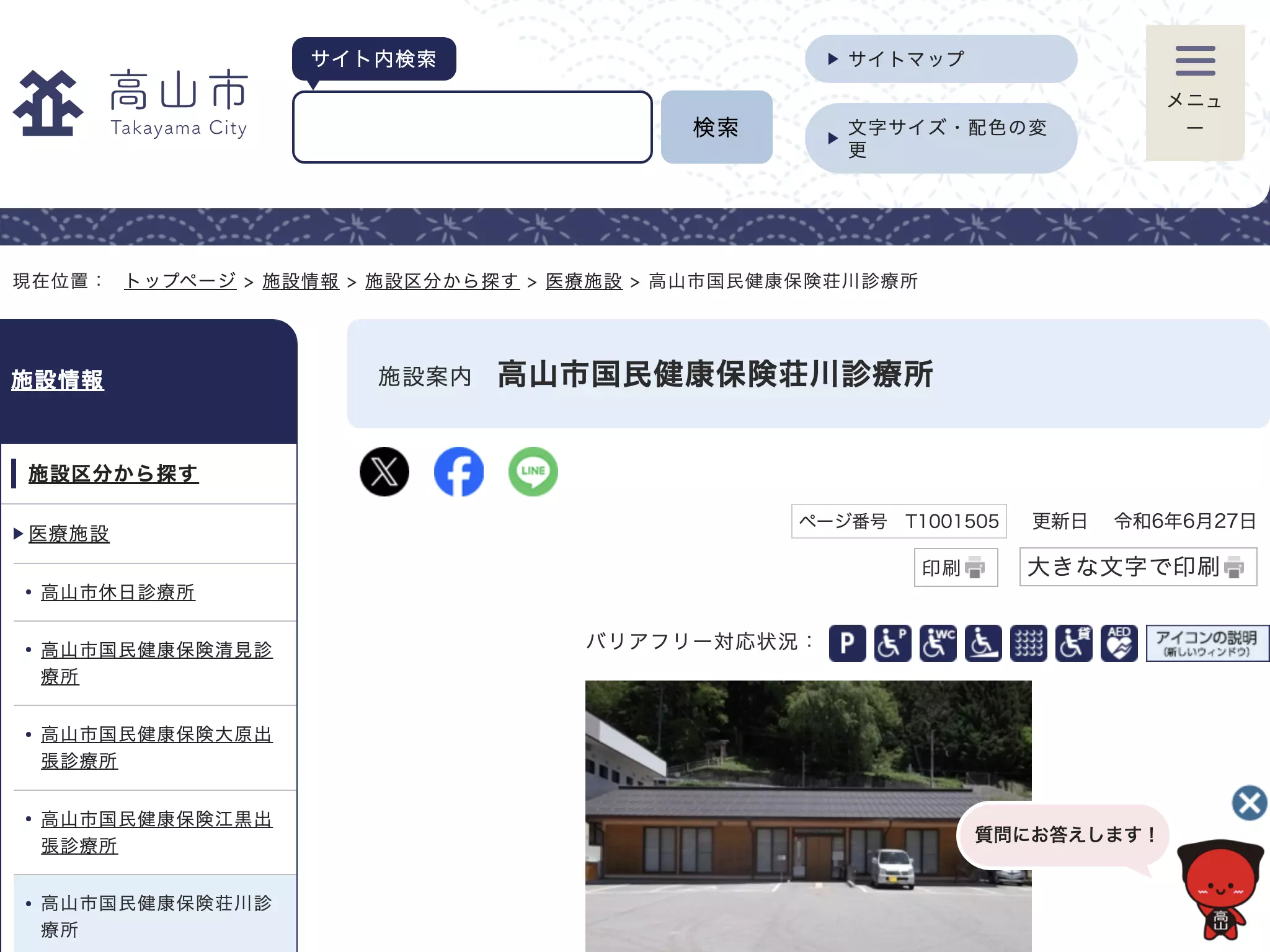Click the braille blocks dotted icon
Screen dimensions: 1270x952
click(1029, 643)
